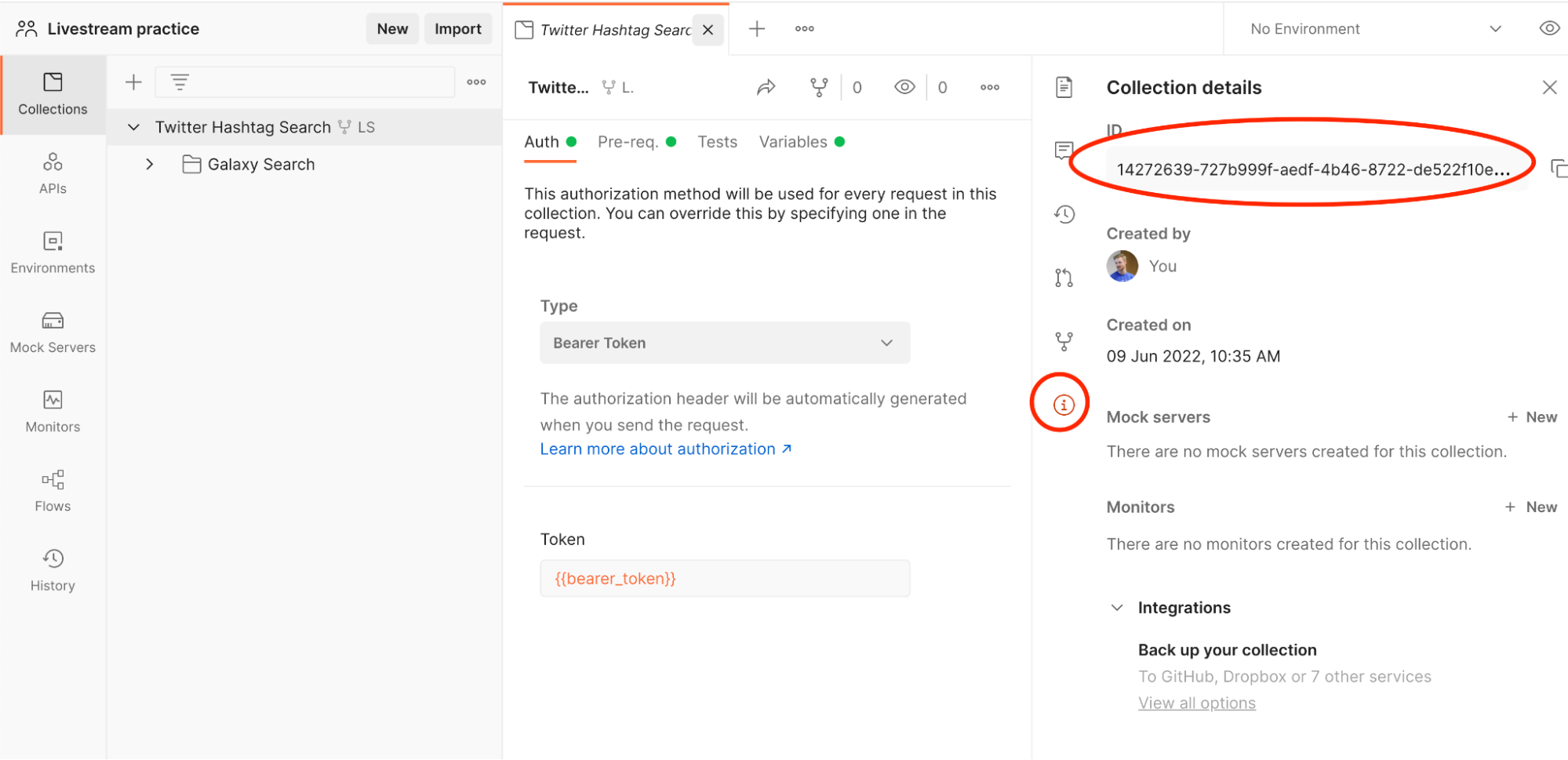The width and height of the screenshot is (1568, 760).
Task: Select the Galaxy Search folder row
Action: (x=304, y=165)
